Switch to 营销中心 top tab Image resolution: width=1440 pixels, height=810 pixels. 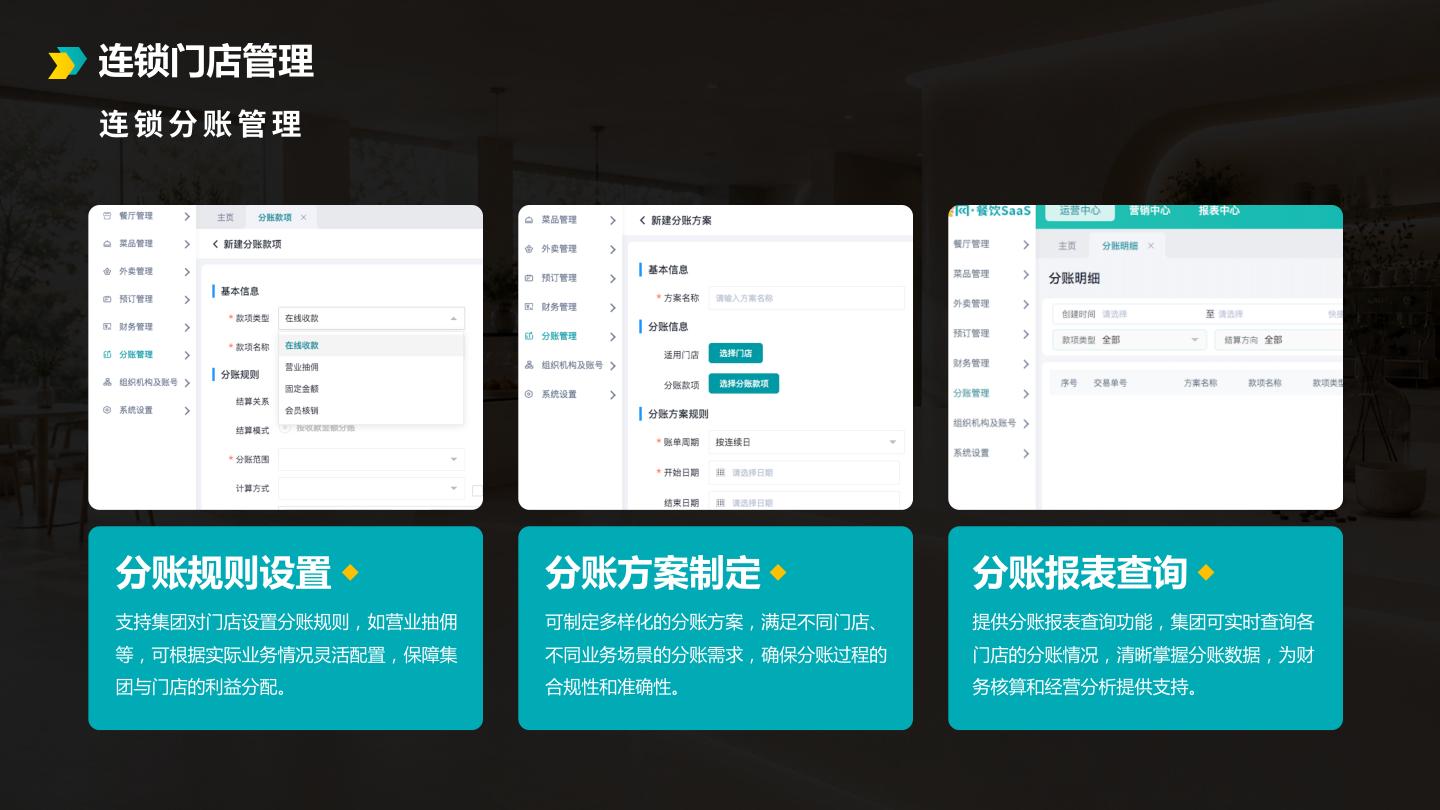(1149, 211)
